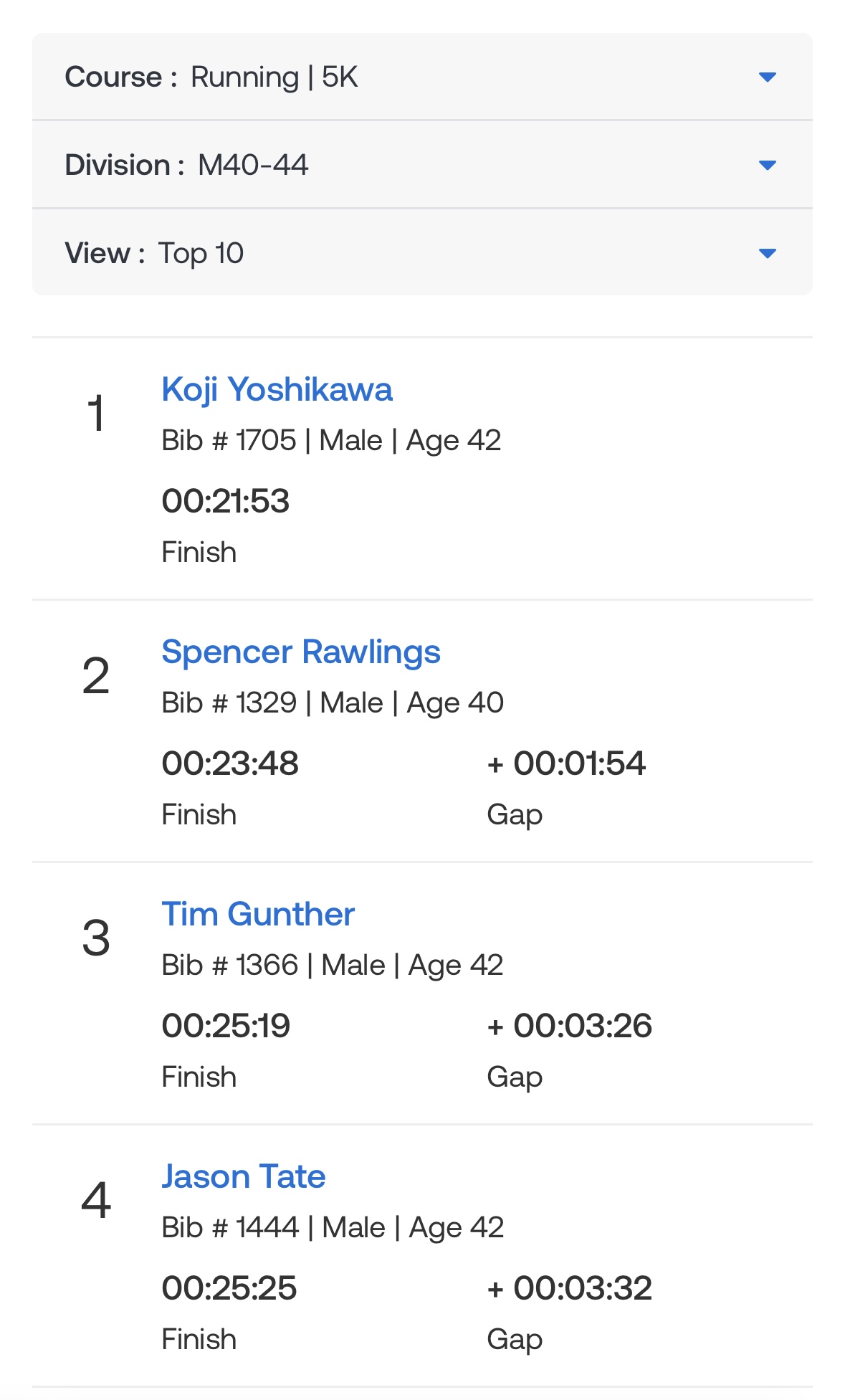The width and height of the screenshot is (845, 1400).
Task: Click Jason Tate's gap + 00:03:32
Action: (x=570, y=1288)
